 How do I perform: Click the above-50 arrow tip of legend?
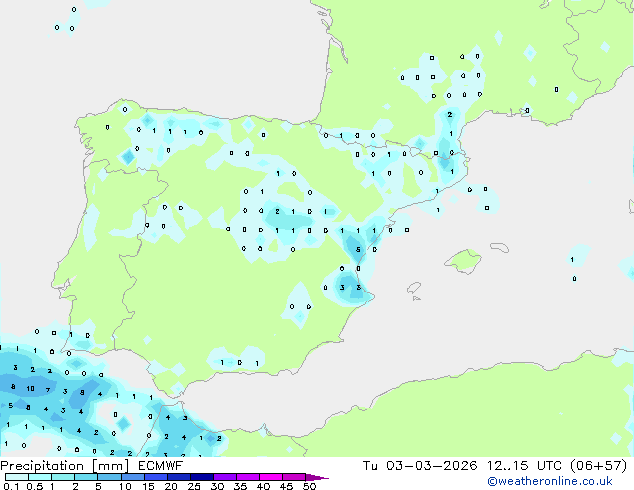(x=317, y=477)
